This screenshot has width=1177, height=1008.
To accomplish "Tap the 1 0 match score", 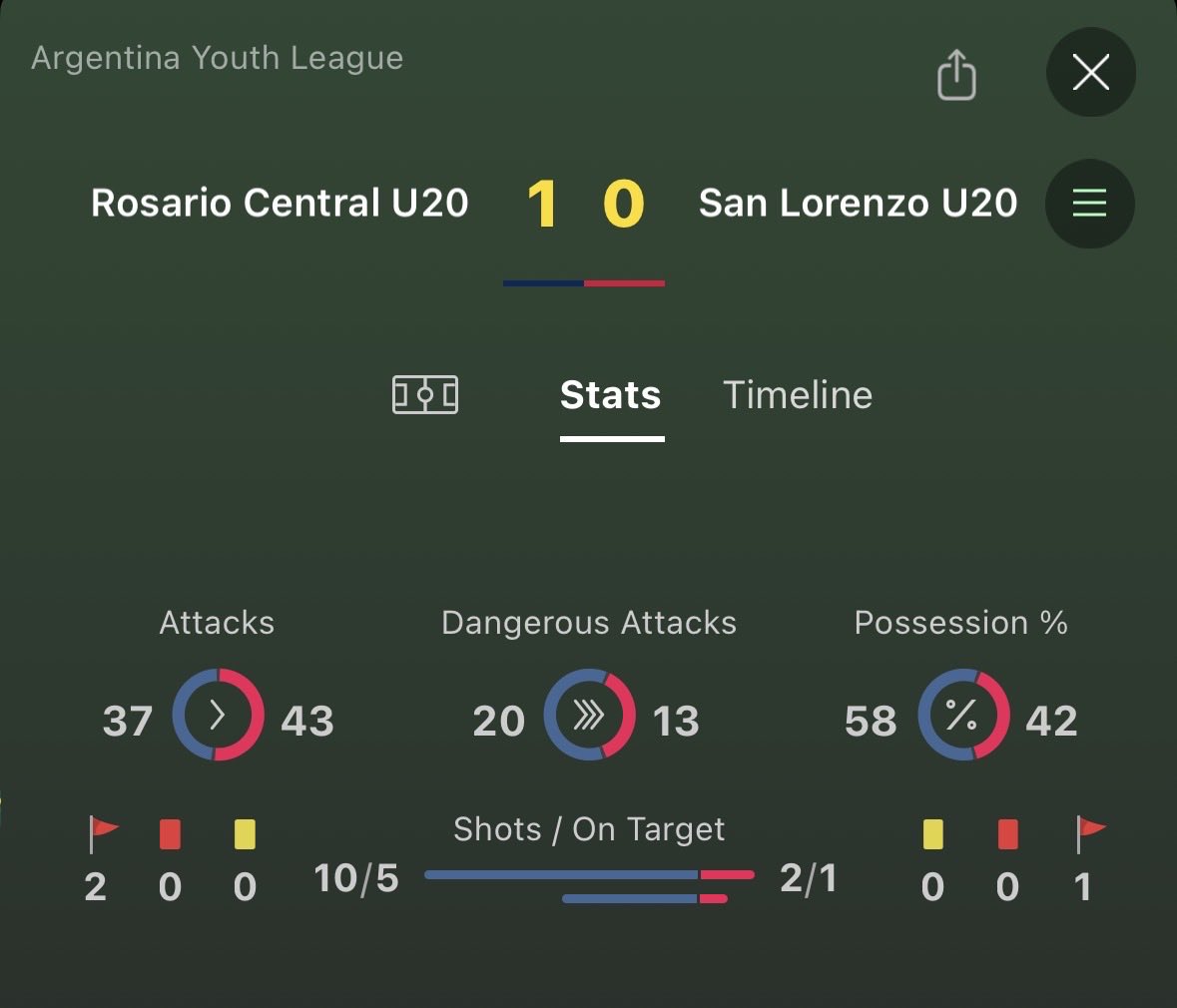I will (x=585, y=204).
